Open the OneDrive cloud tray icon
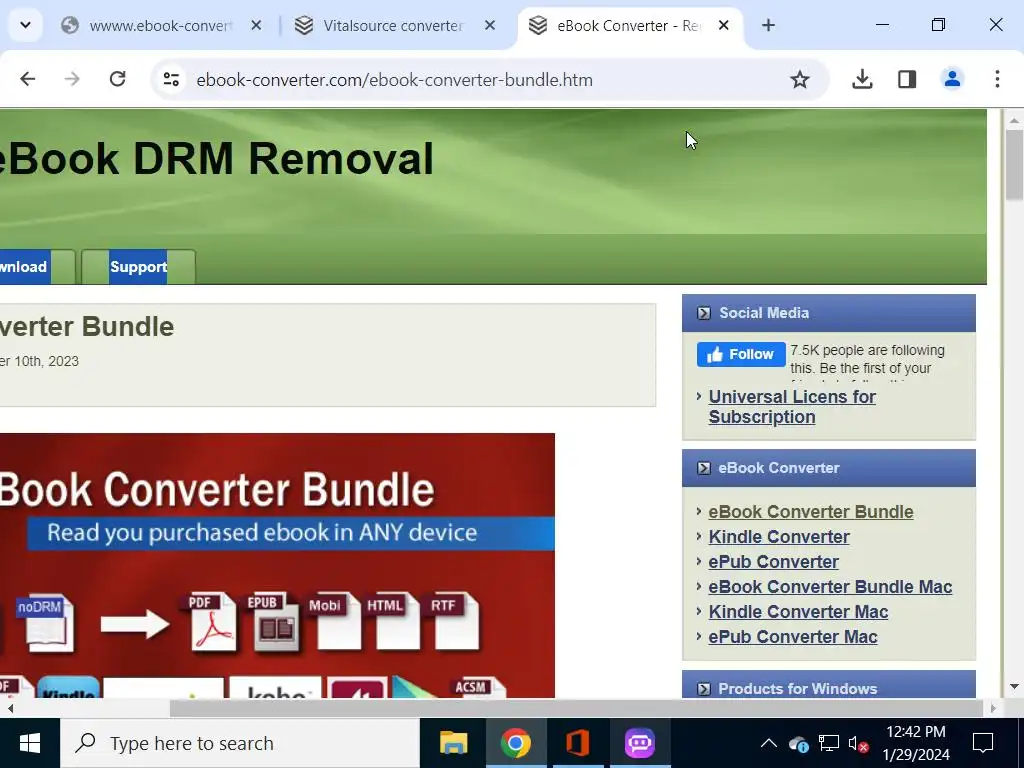Image resolution: width=1024 pixels, height=768 pixels. (x=799, y=743)
